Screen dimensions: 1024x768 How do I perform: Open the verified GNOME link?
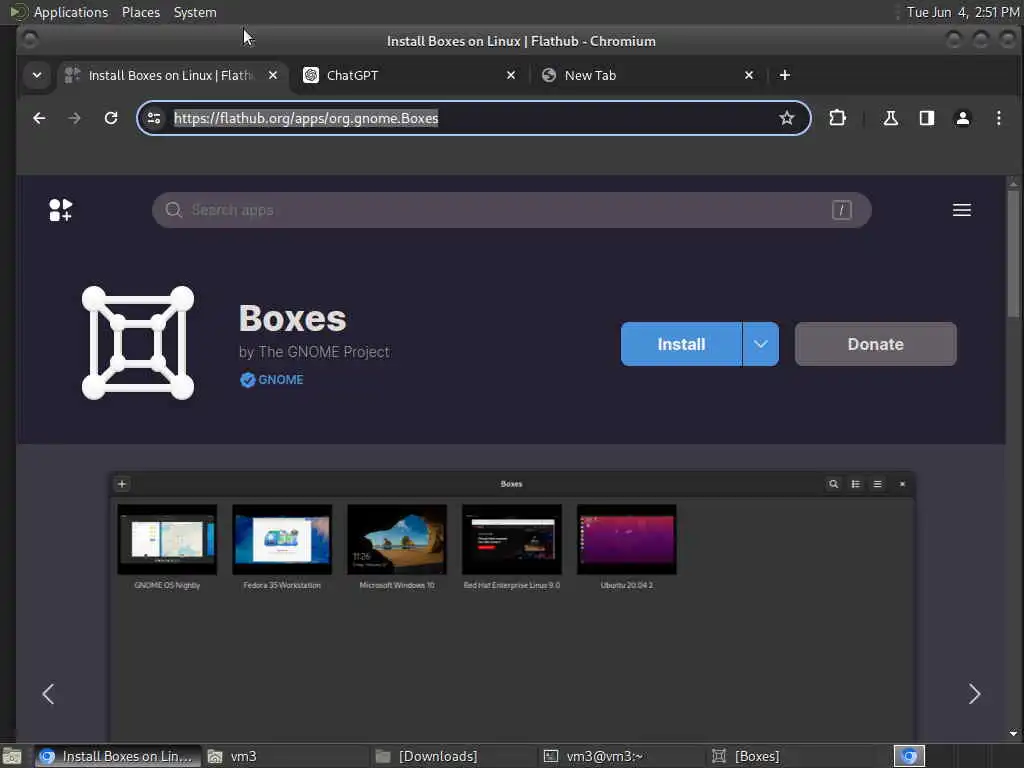[272, 380]
